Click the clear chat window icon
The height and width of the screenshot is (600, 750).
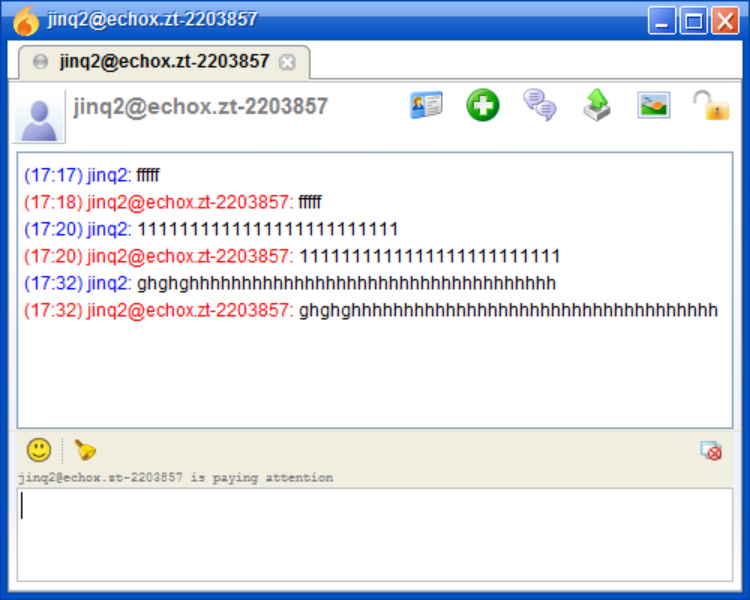[x=711, y=451]
